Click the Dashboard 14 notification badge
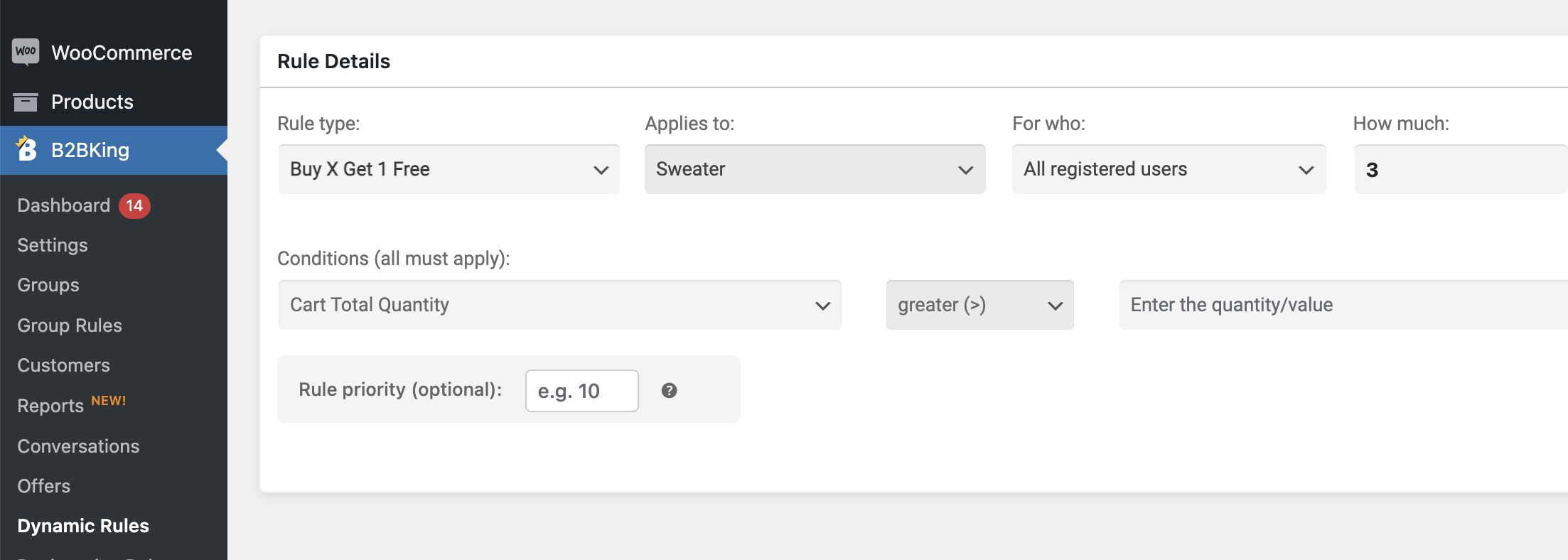 click(x=134, y=206)
